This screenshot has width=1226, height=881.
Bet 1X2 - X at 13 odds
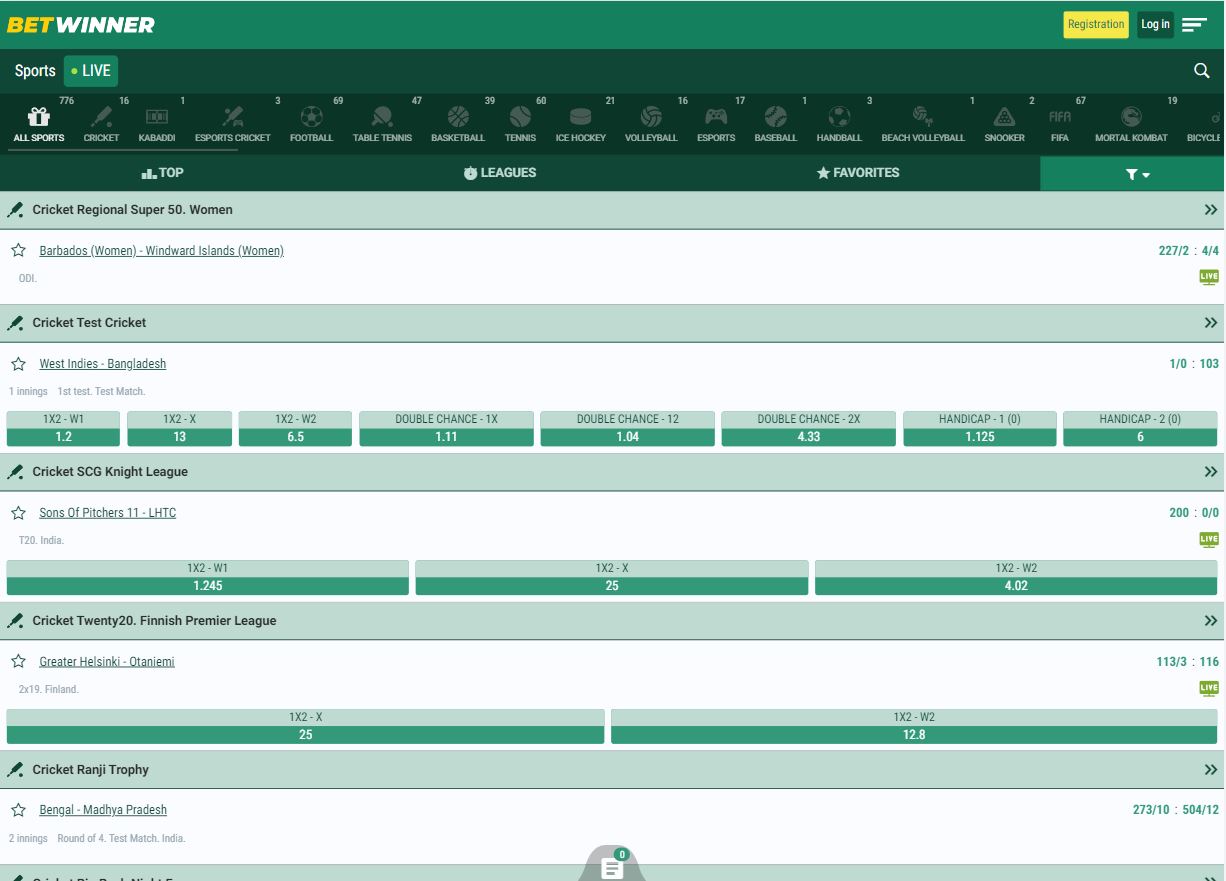(179, 429)
